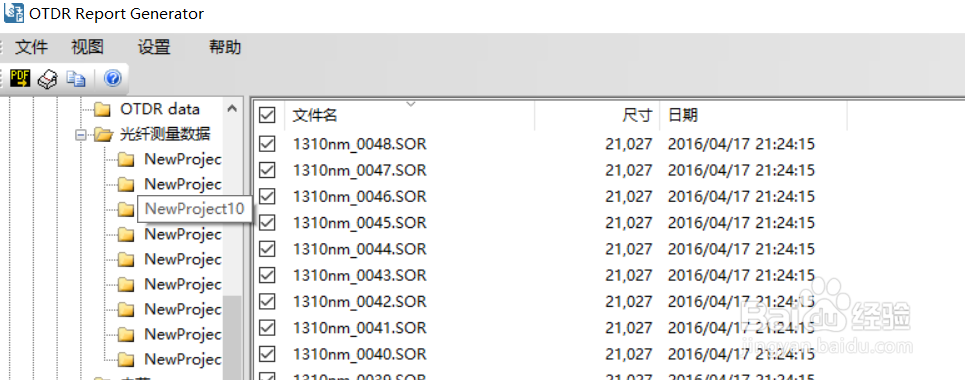The image size is (965, 380).
Task: Uncheck the 1310nm_0043.SOR checkbox
Action: (267, 275)
